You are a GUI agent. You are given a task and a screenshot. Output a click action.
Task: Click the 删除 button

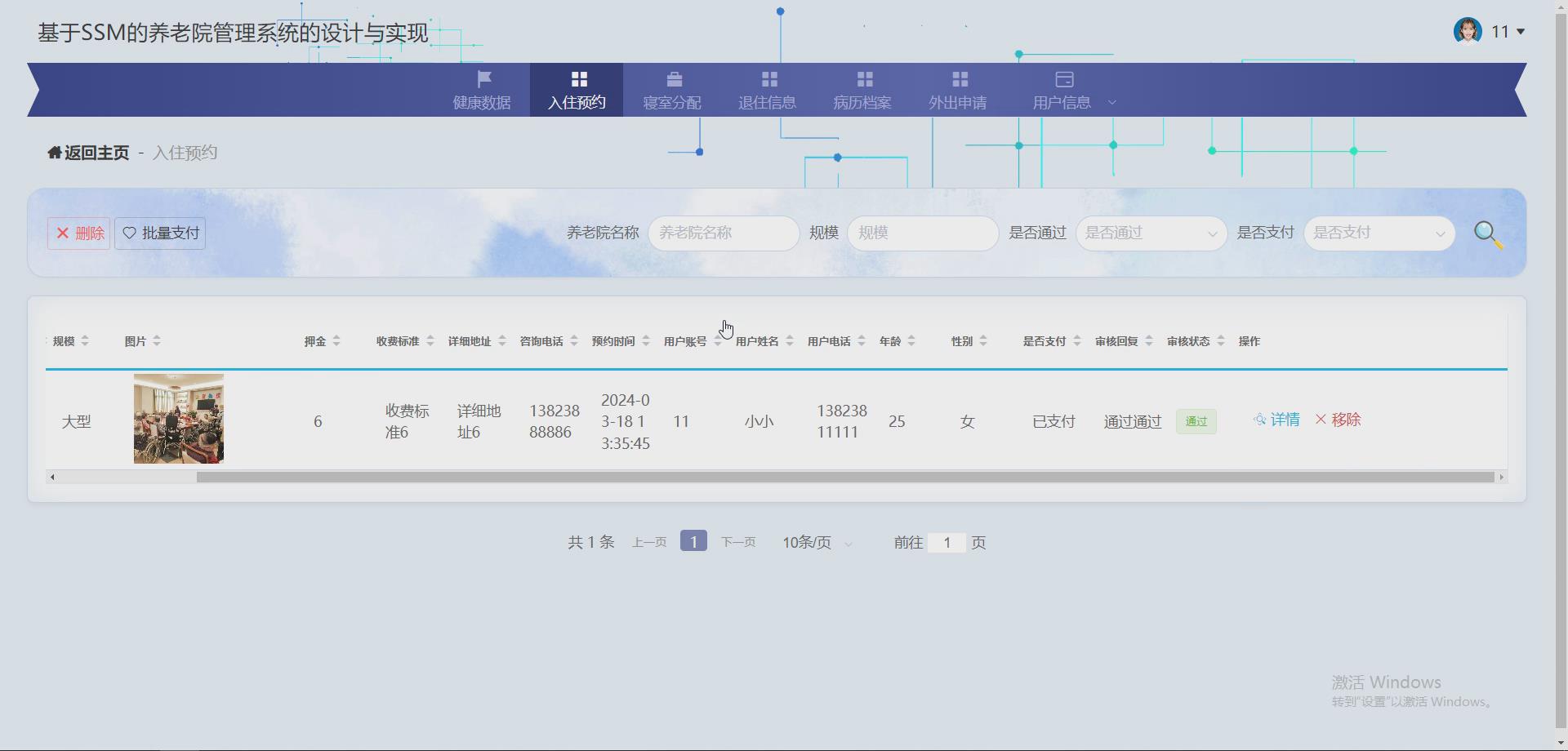pos(78,233)
